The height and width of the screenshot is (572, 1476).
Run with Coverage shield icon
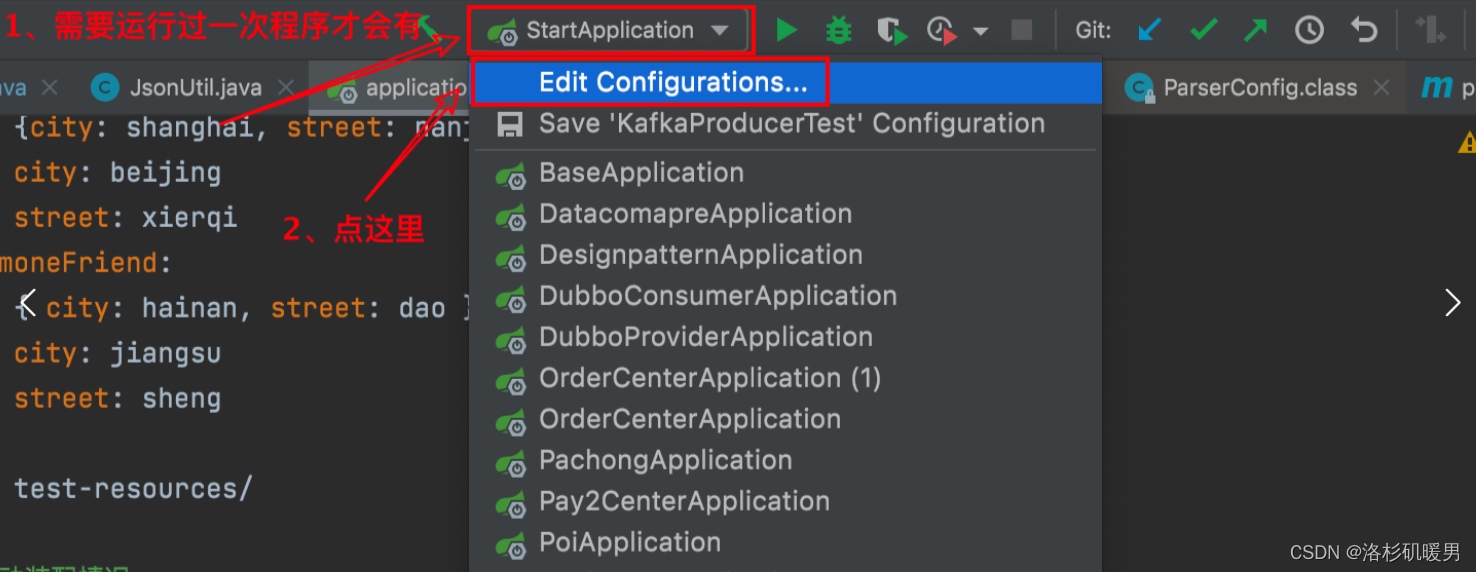(x=891, y=31)
